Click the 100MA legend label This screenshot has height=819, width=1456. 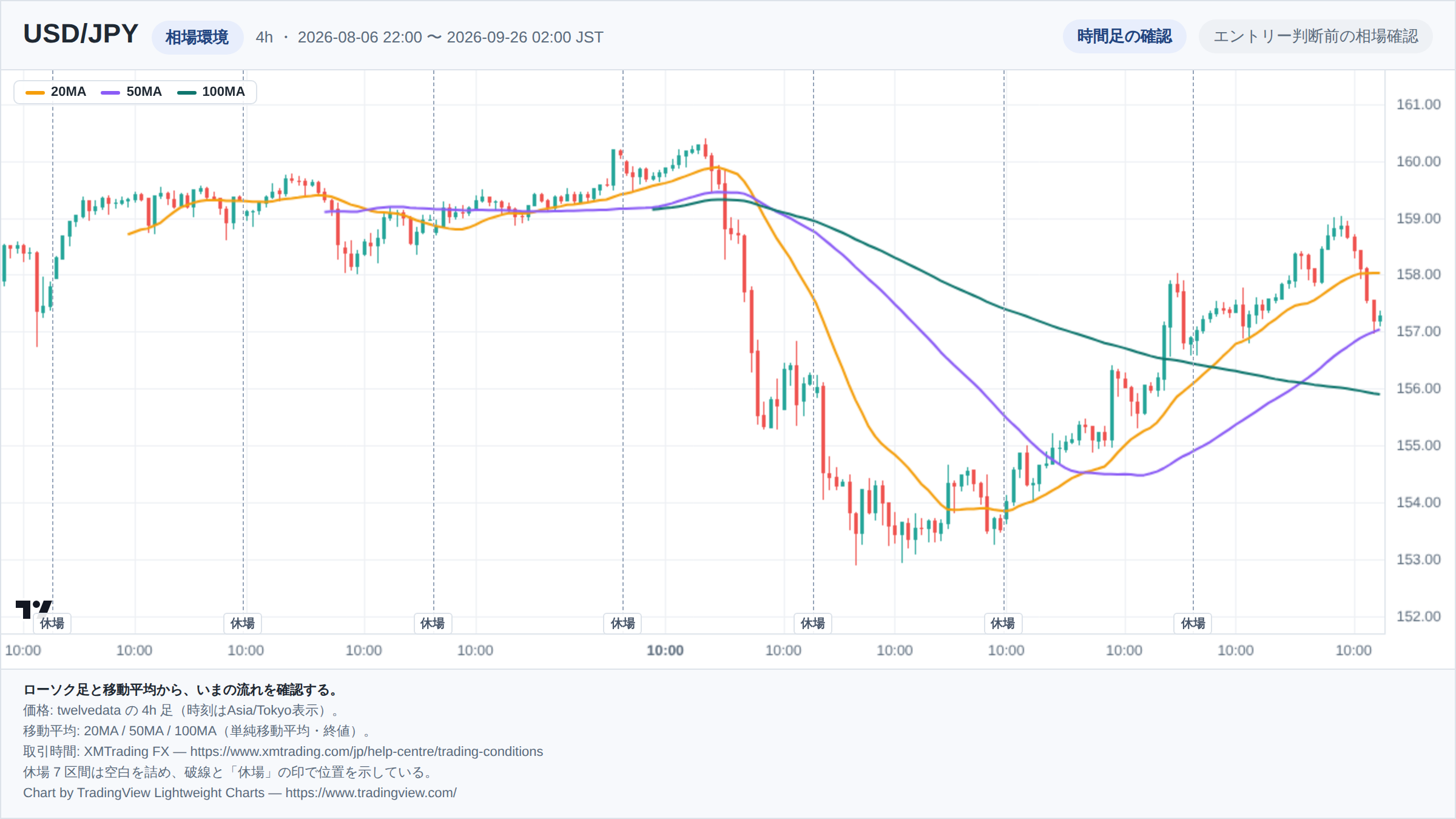click(223, 92)
